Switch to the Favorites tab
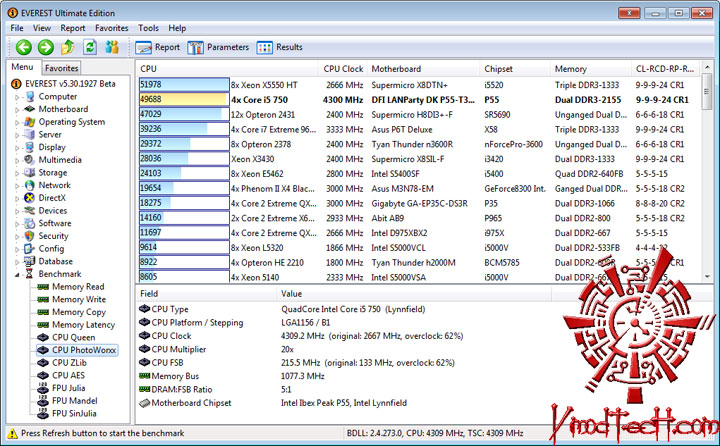The image size is (720, 446). coord(62,68)
